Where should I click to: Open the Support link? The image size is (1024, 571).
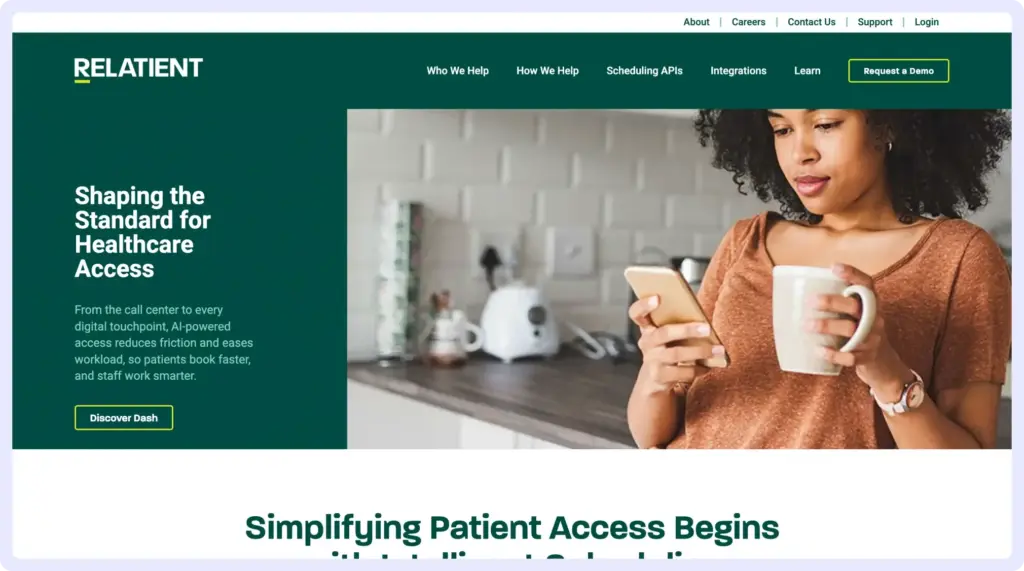874,22
